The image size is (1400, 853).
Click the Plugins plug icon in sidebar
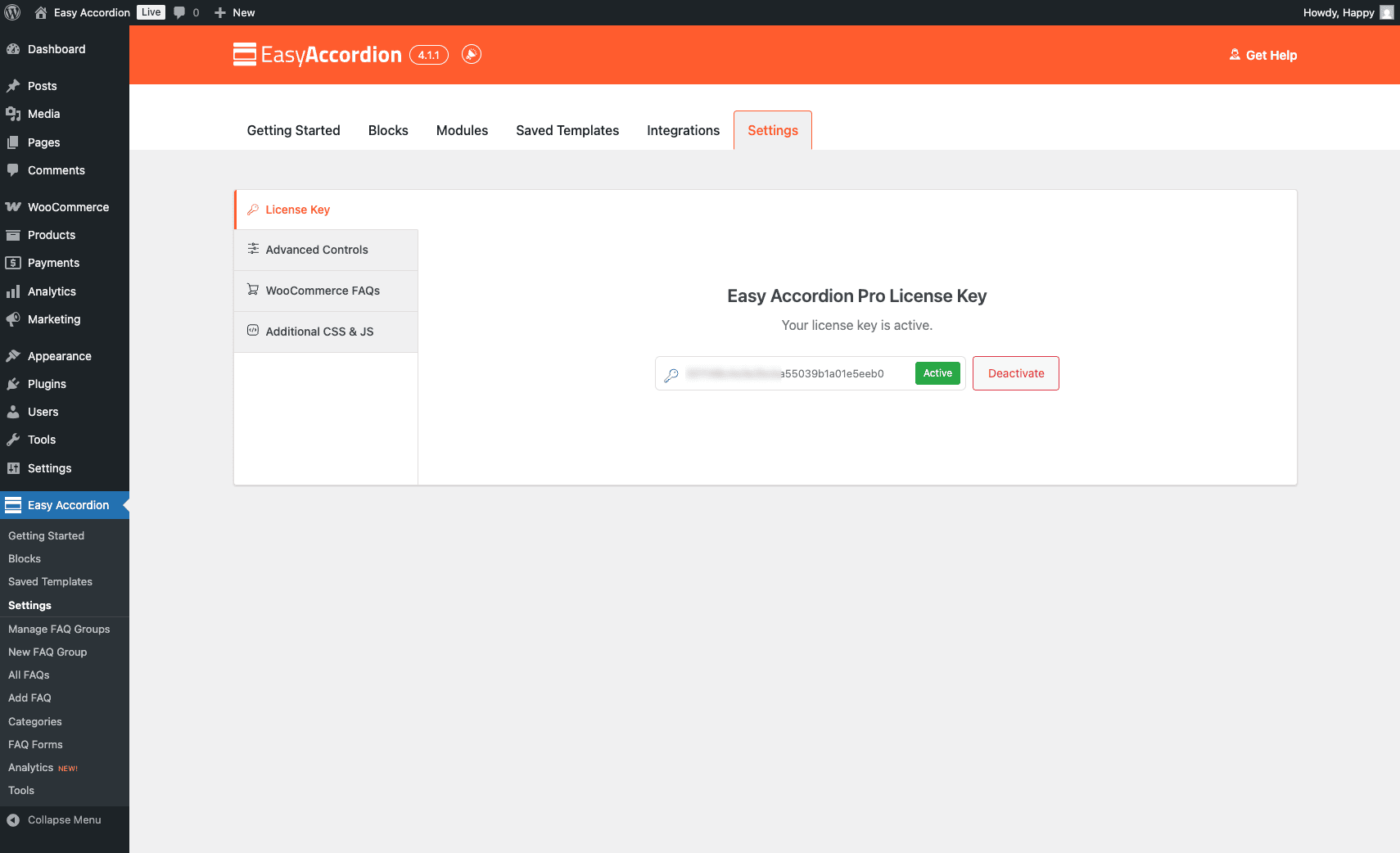click(13, 384)
